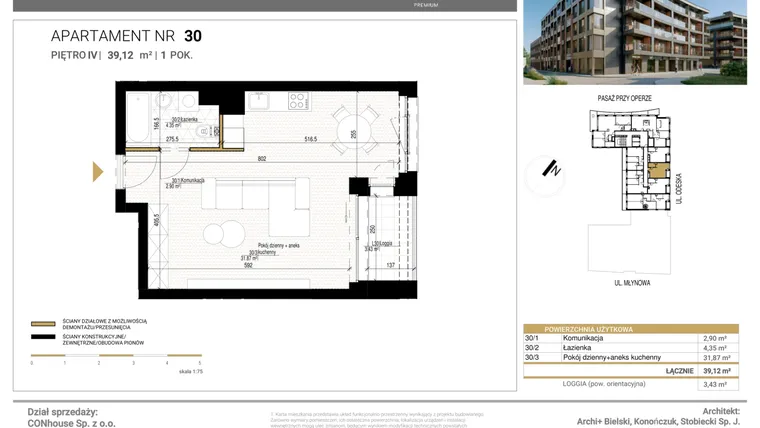
Task: Click the entrance door swing arc
Action: click(x=141, y=172)
